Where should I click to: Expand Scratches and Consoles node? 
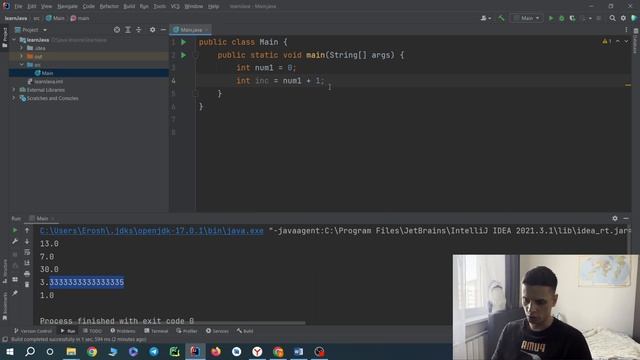pos(14,98)
